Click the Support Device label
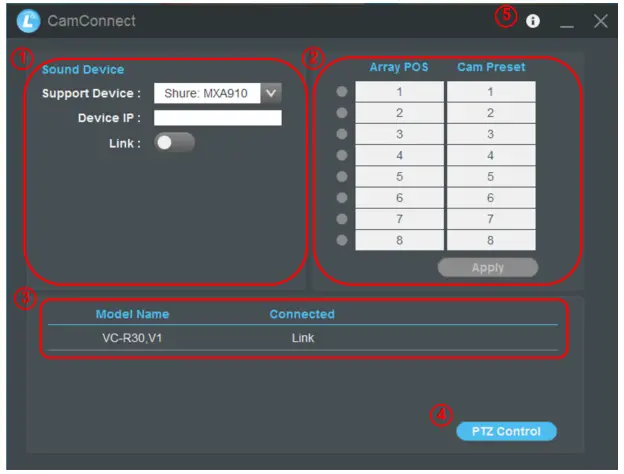Viewport: 624px width, 474px height. pos(91,94)
